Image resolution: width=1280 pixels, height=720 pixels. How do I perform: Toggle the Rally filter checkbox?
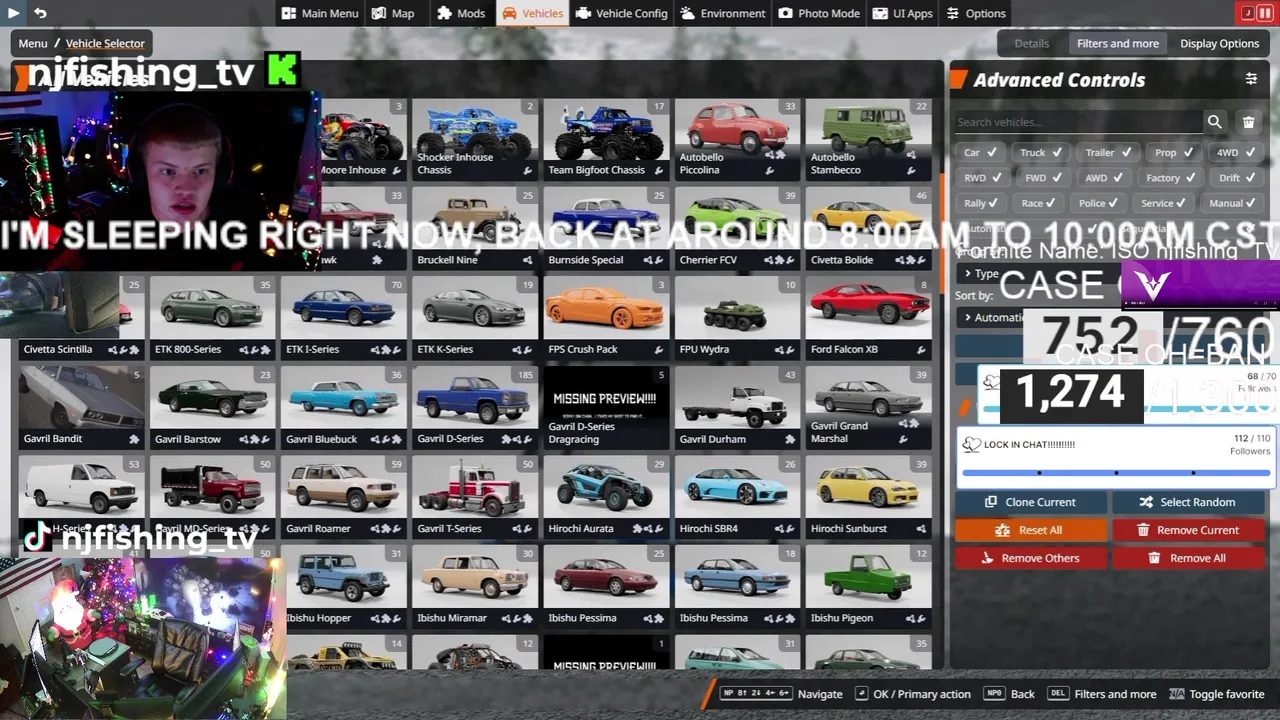pyautogui.click(x=981, y=203)
